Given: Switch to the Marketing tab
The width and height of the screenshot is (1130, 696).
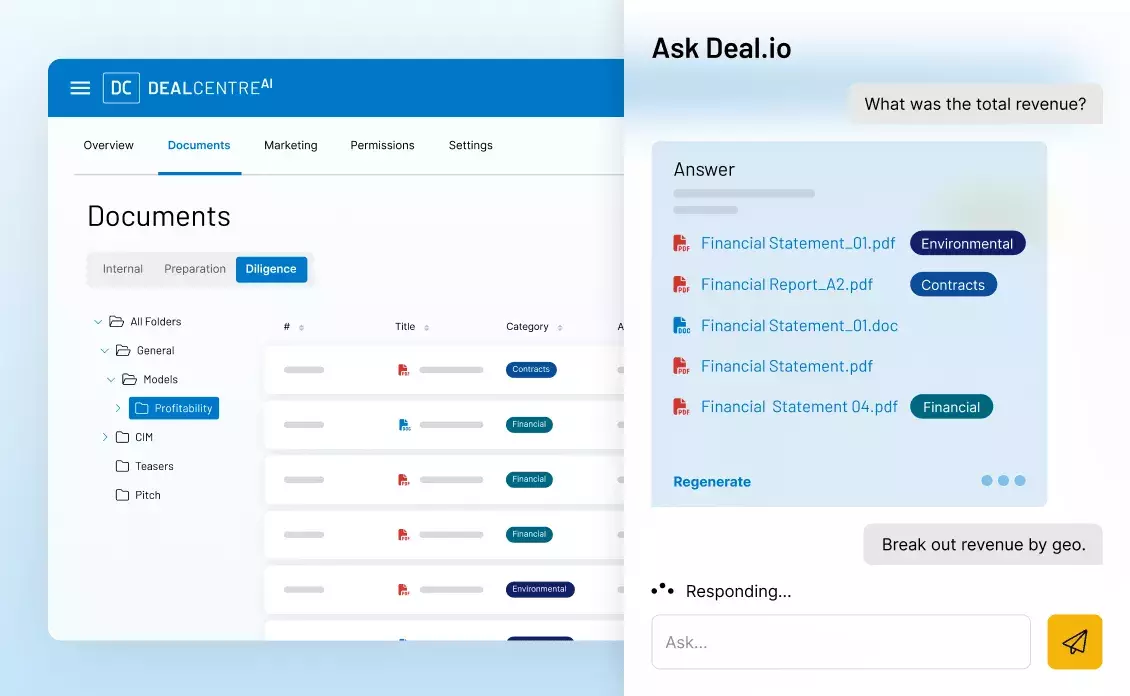Looking at the screenshot, I should tap(290, 145).
